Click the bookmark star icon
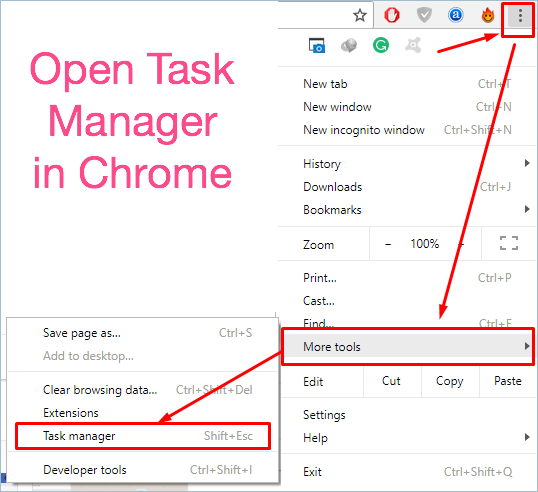 (360, 15)
